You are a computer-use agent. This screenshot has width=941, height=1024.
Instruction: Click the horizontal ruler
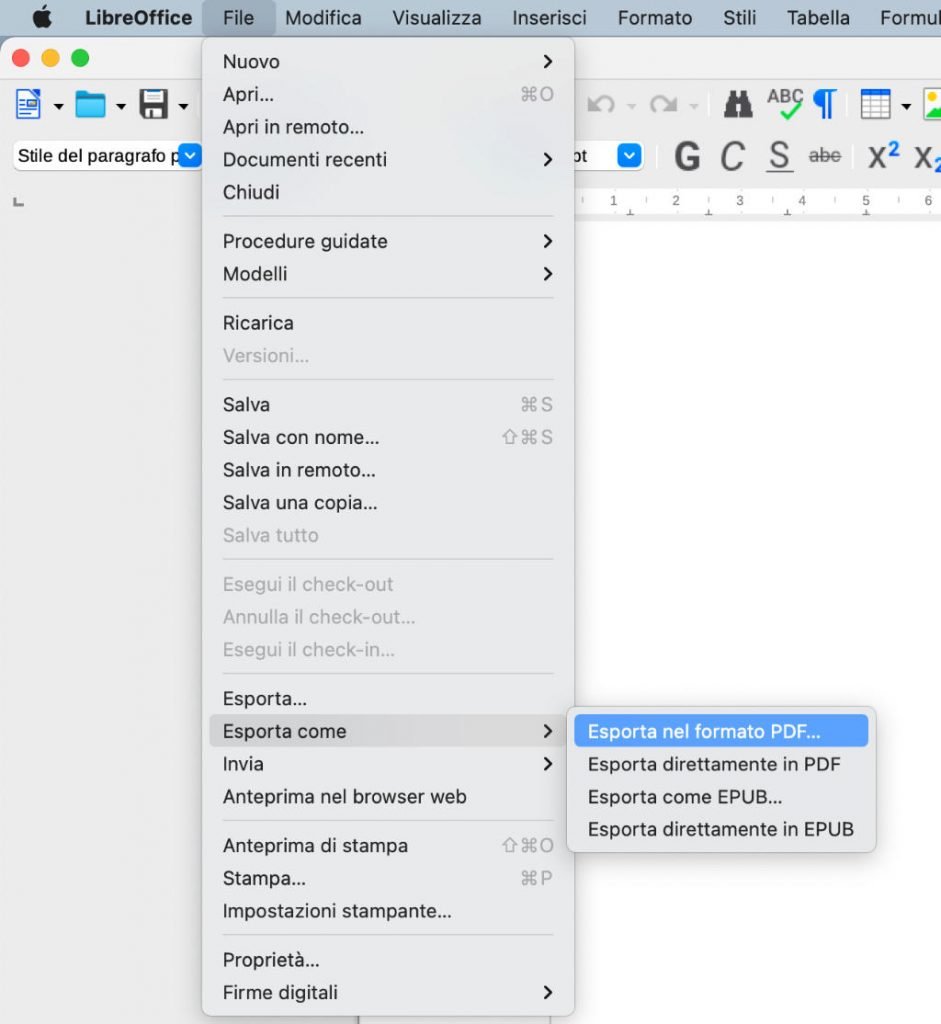[758, 202]
